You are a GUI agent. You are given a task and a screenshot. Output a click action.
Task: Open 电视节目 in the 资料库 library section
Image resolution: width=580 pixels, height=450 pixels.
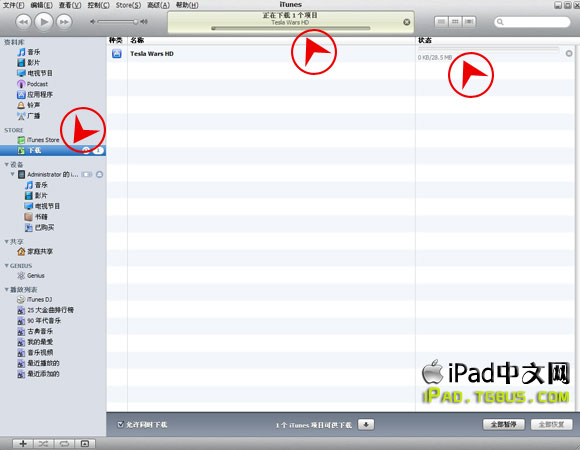click(35, 73)
